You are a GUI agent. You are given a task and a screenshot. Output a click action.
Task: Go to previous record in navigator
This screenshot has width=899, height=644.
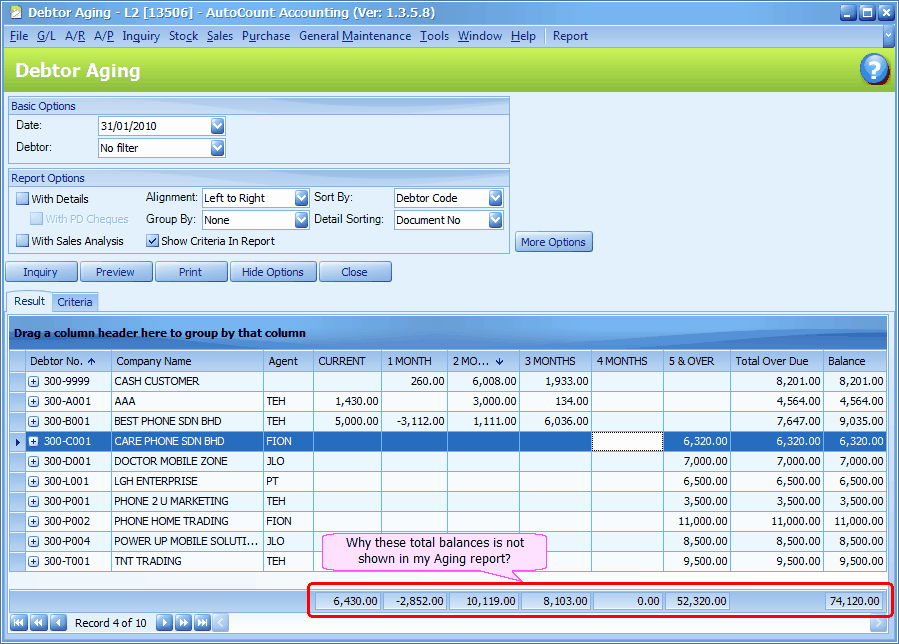click(x=58, y=623)
